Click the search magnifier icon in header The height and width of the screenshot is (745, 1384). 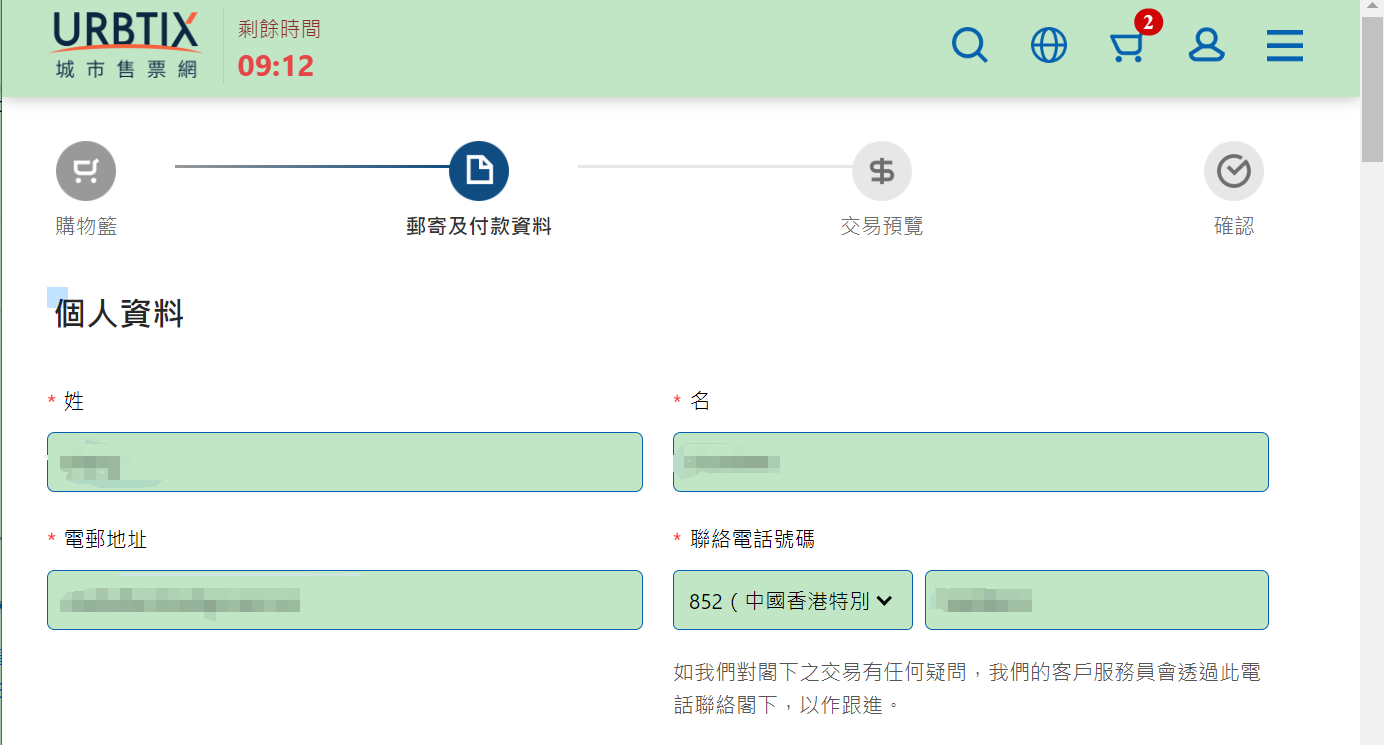point(969,45)
